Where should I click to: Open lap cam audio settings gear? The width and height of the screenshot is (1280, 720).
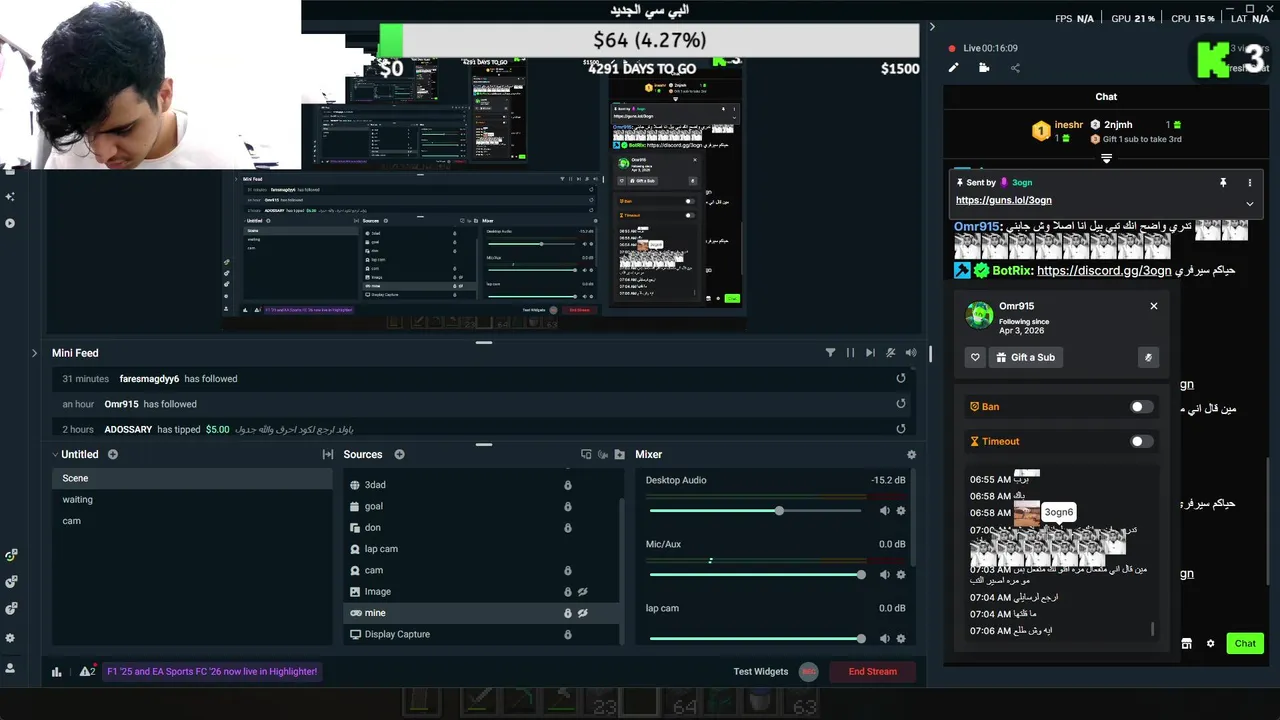pos(901,639)
